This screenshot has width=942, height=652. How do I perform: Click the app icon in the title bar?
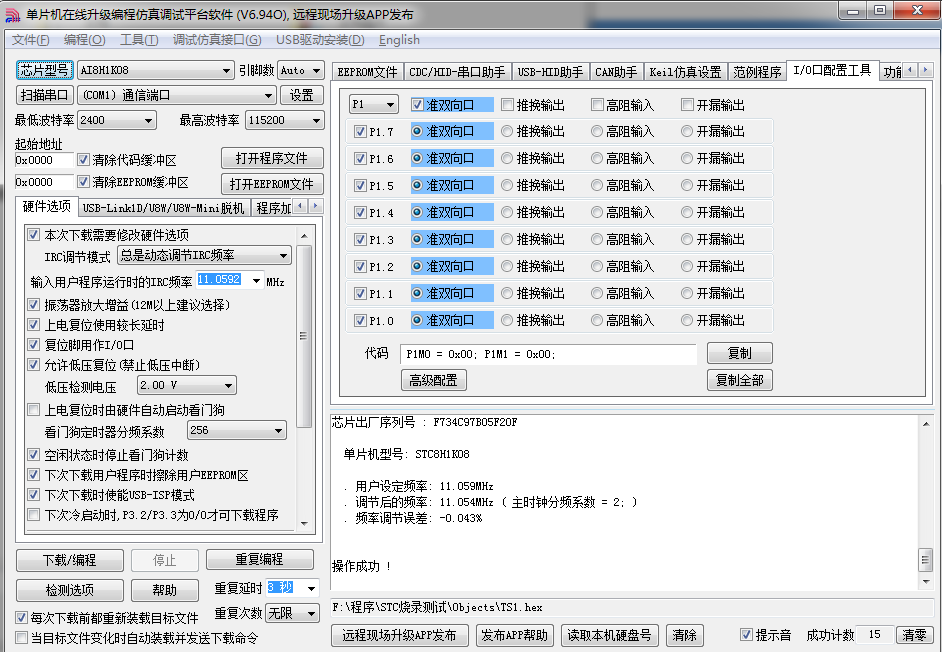click(x=13, y=14)
